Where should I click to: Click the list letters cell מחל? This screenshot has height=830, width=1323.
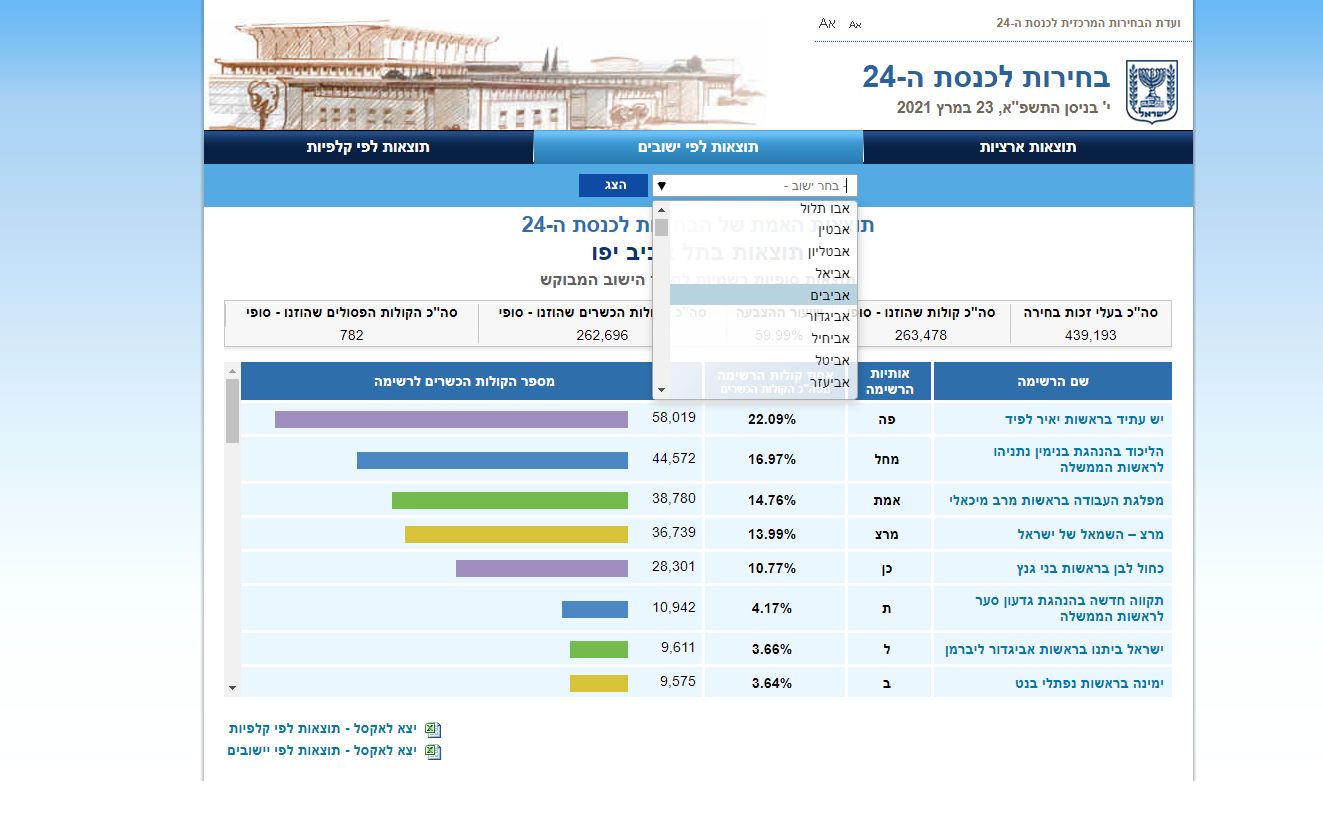click(x=890, y=459)
